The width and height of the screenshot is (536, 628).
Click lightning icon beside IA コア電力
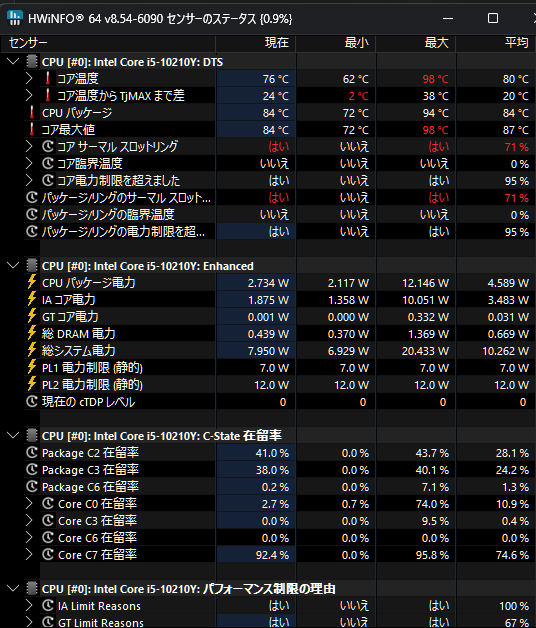pyautogui.click(x=32, y=299)
